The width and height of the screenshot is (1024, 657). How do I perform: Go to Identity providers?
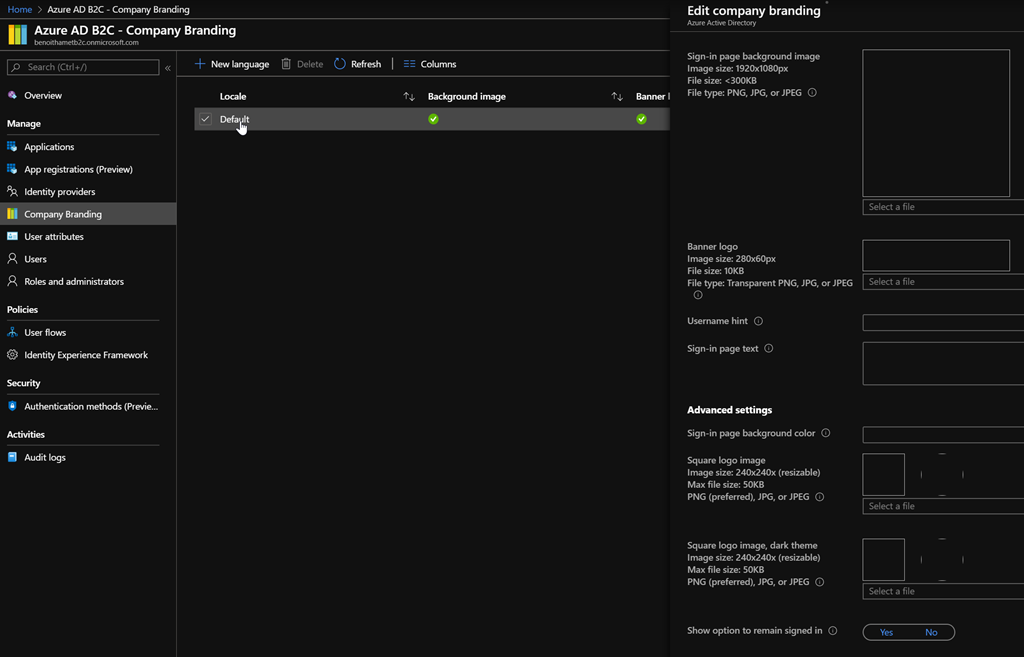tap(59, 191)
